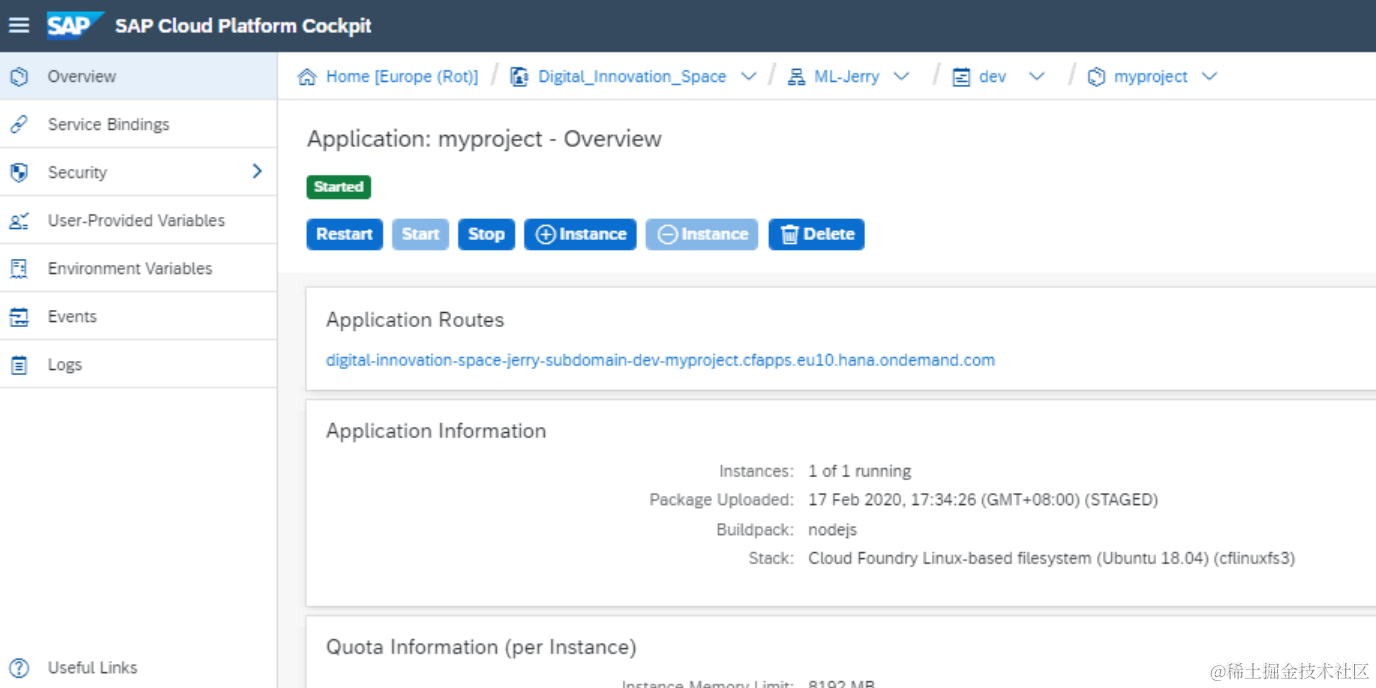Click the Events calendar icon
1376x688 pixels.
[x=19, y=317]
